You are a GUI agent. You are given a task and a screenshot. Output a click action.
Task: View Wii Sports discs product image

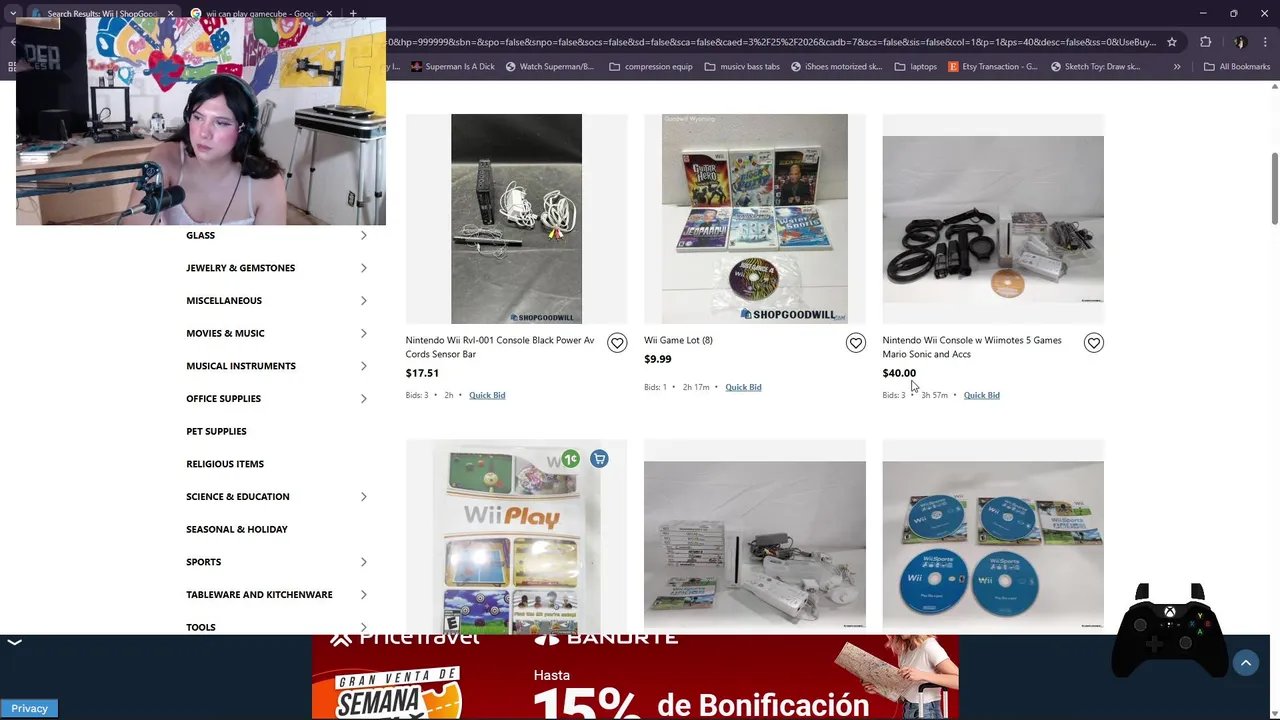pos(993,537)
